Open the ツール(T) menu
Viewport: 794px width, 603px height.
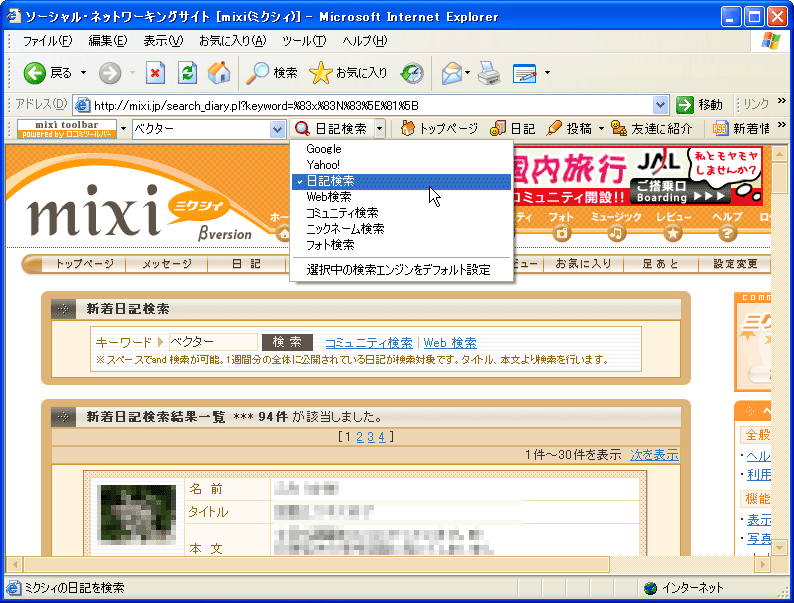pos(304,41)
